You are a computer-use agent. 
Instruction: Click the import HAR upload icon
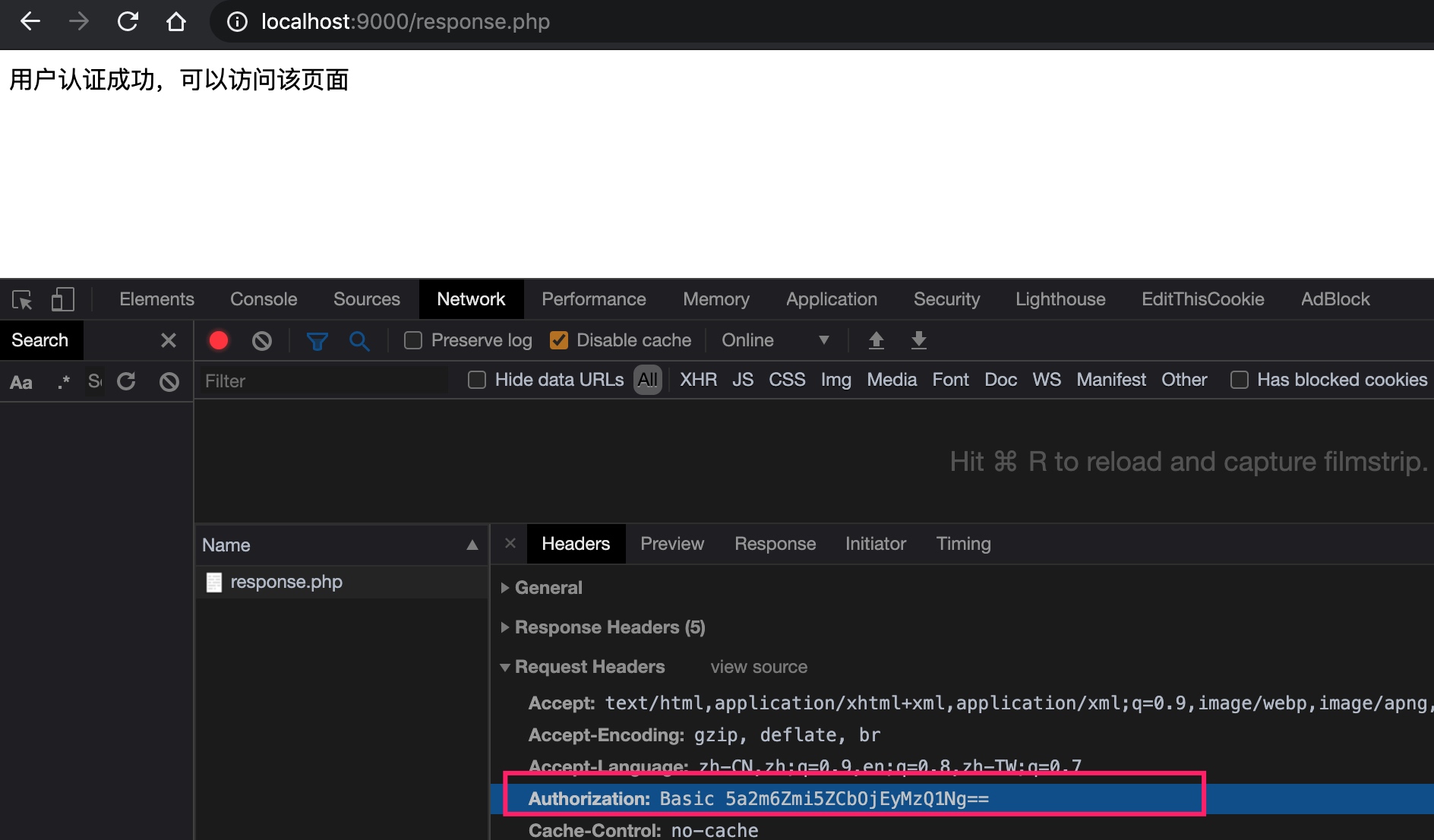pyautogui.click(x=877, y=340)
